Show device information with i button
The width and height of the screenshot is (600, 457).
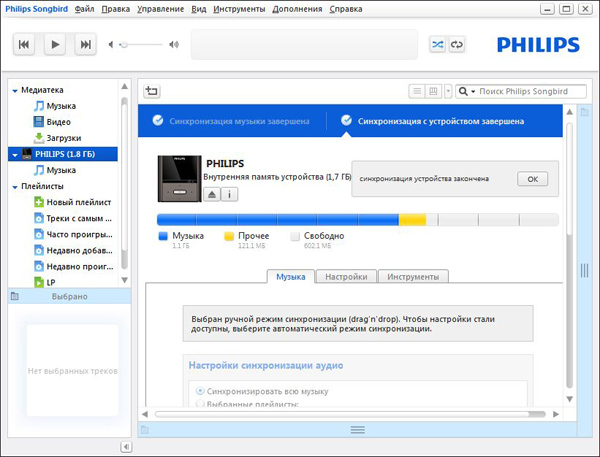click(x=229, y=194)
